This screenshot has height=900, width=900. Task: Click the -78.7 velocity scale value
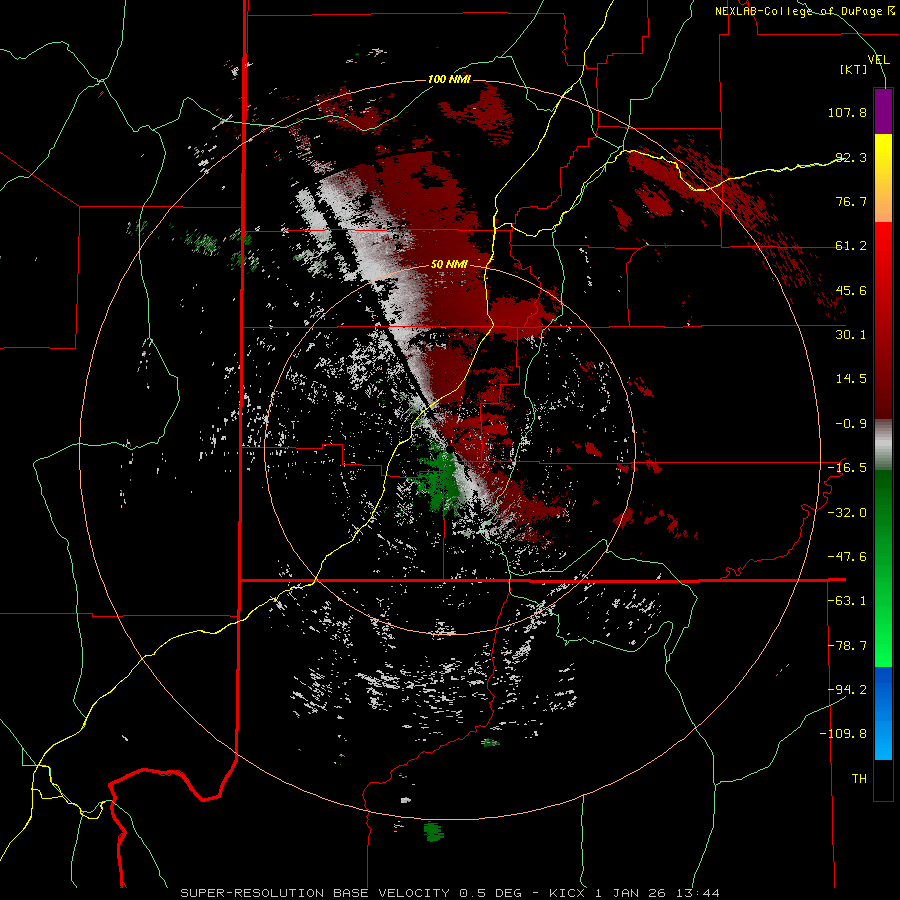847,646
